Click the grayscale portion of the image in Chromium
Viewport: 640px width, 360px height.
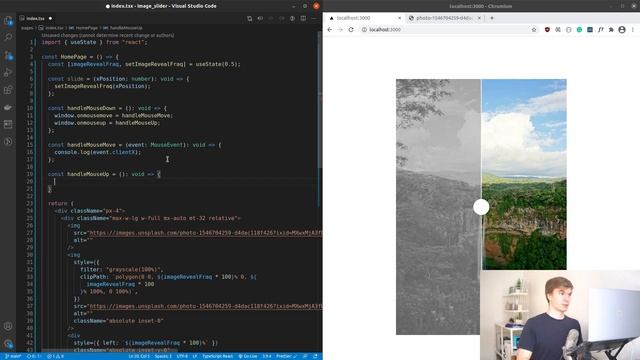[x=438, y=207]
